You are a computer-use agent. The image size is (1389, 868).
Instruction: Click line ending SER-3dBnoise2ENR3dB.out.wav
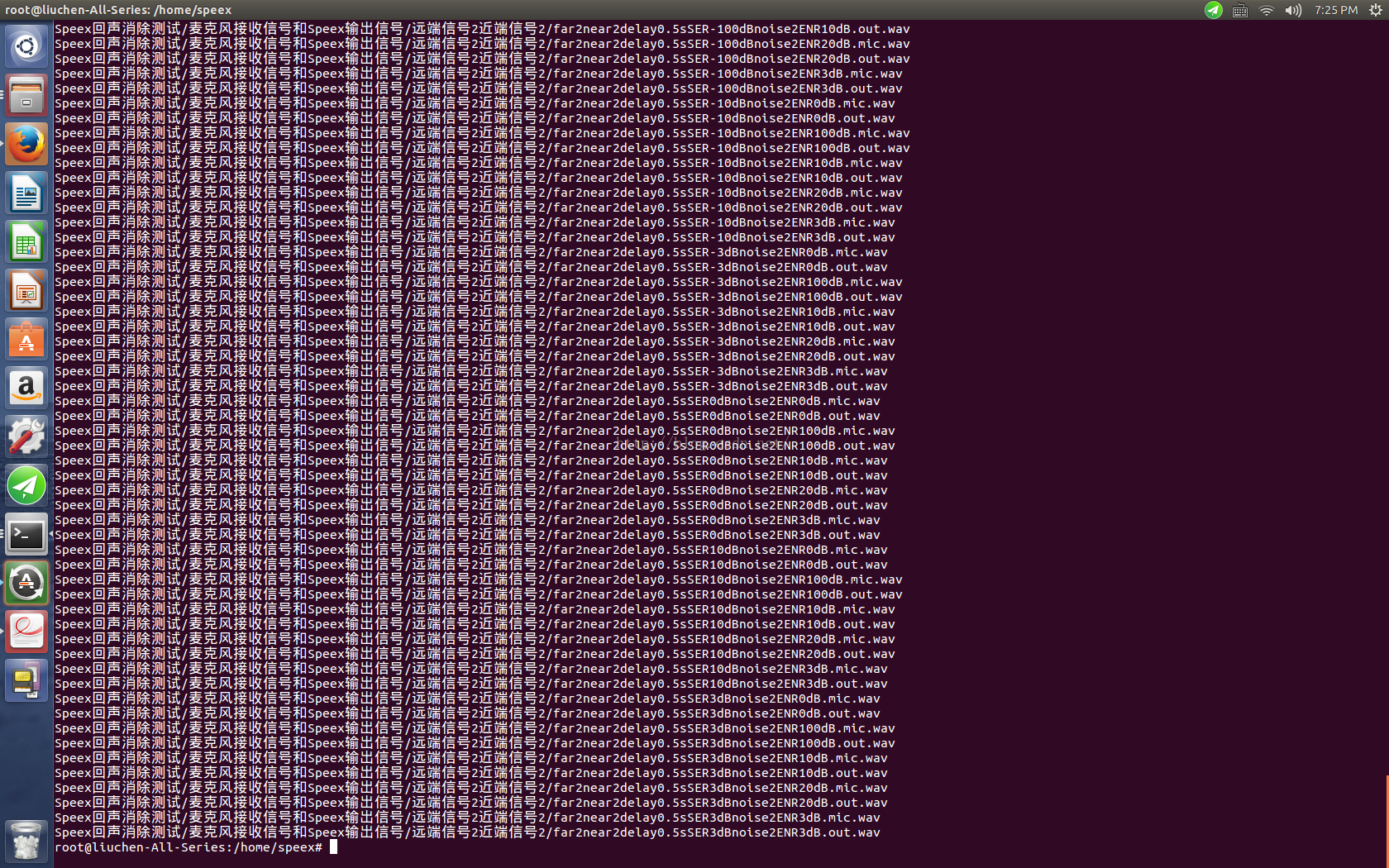(x=471, y=386)
